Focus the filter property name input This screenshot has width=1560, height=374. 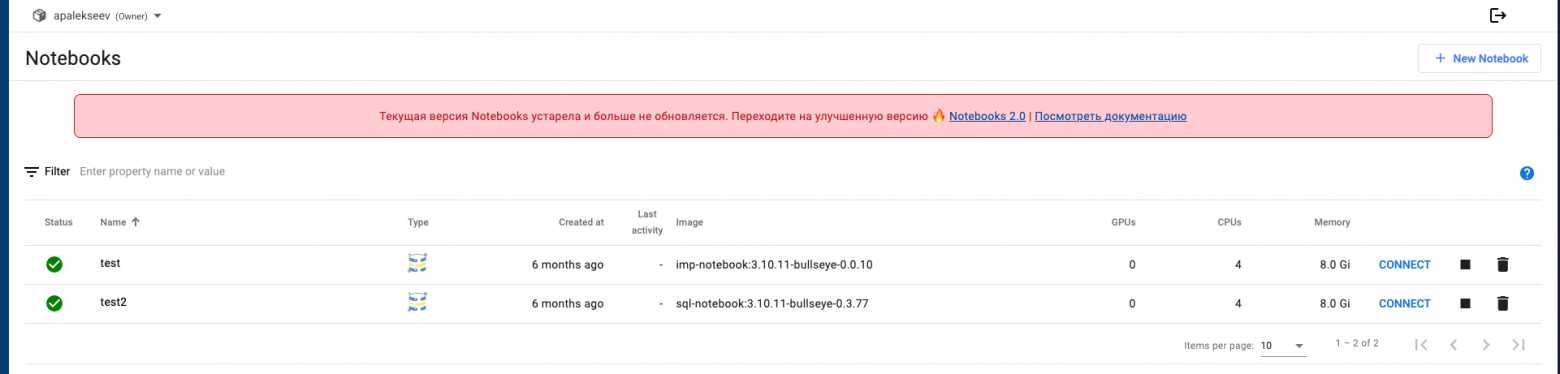(152, 172)
